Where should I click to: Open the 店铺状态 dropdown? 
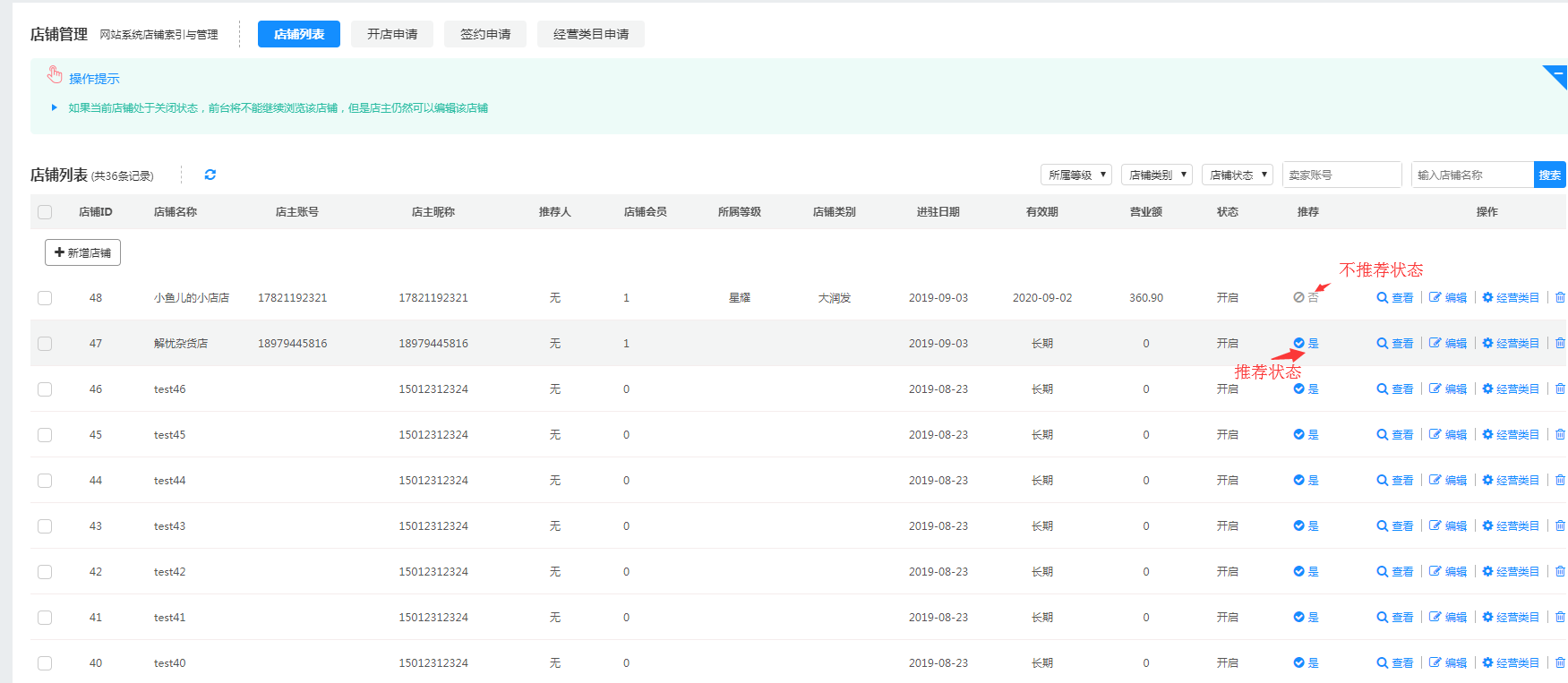coord(1237,175)
